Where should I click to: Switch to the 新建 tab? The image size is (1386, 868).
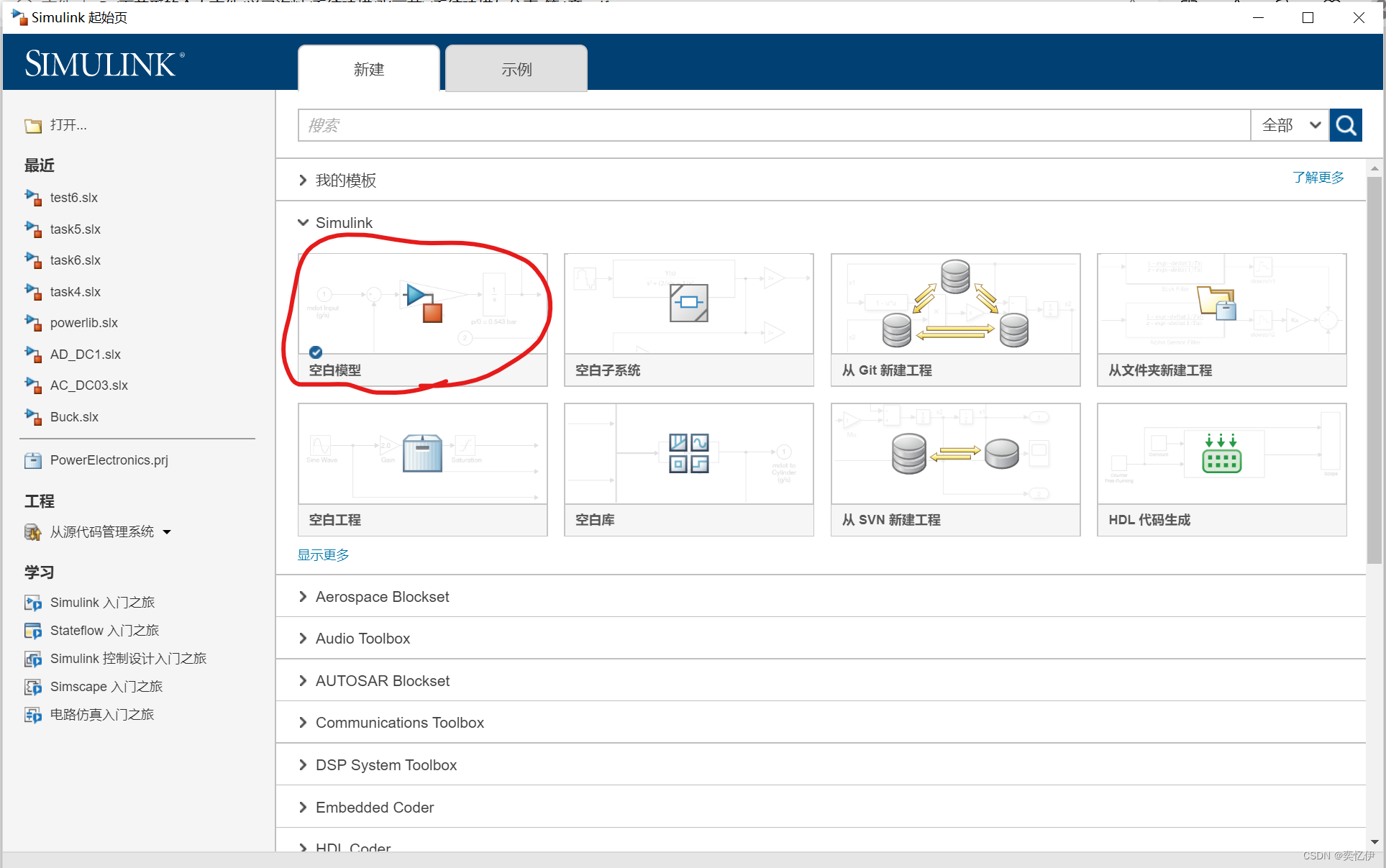(x=369, y=69)
